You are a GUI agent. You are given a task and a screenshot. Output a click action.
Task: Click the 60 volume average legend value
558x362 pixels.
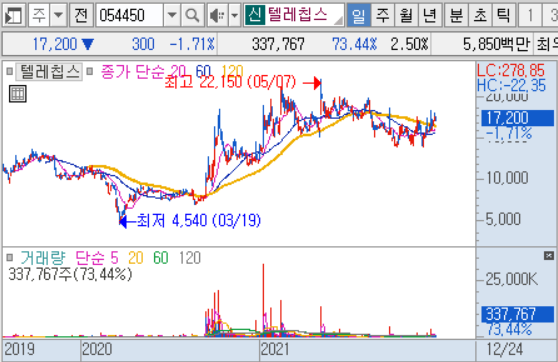point(160,258)
